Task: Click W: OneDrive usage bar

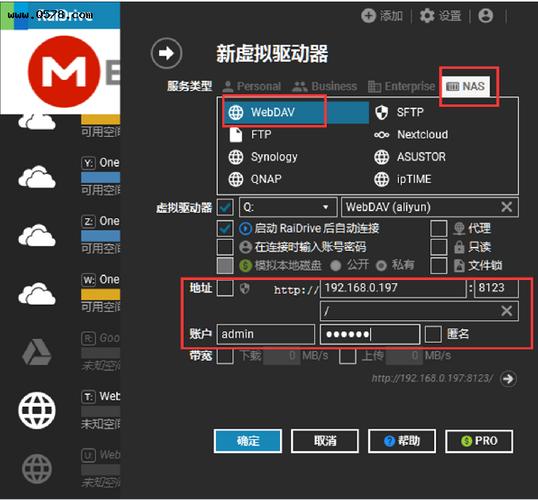Action: [x=101, y=294]
